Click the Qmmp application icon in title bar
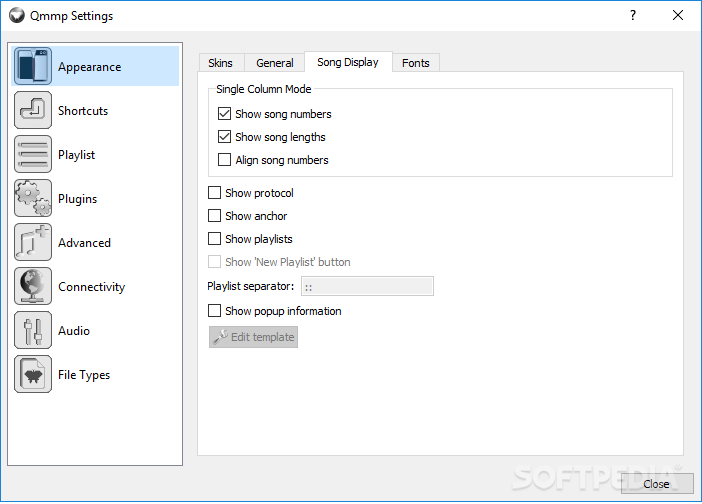This screenshot has height=504, width=702. [17, 15]
